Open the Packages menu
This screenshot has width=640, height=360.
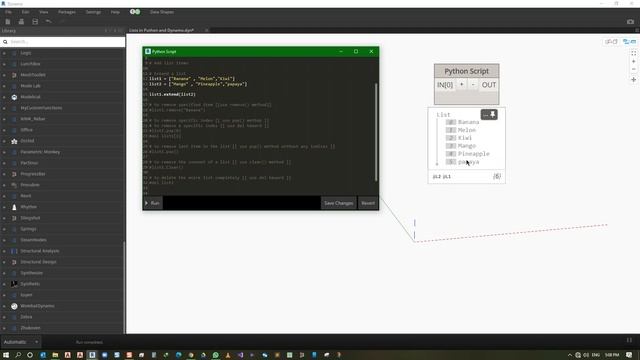(x=67, y=12)
